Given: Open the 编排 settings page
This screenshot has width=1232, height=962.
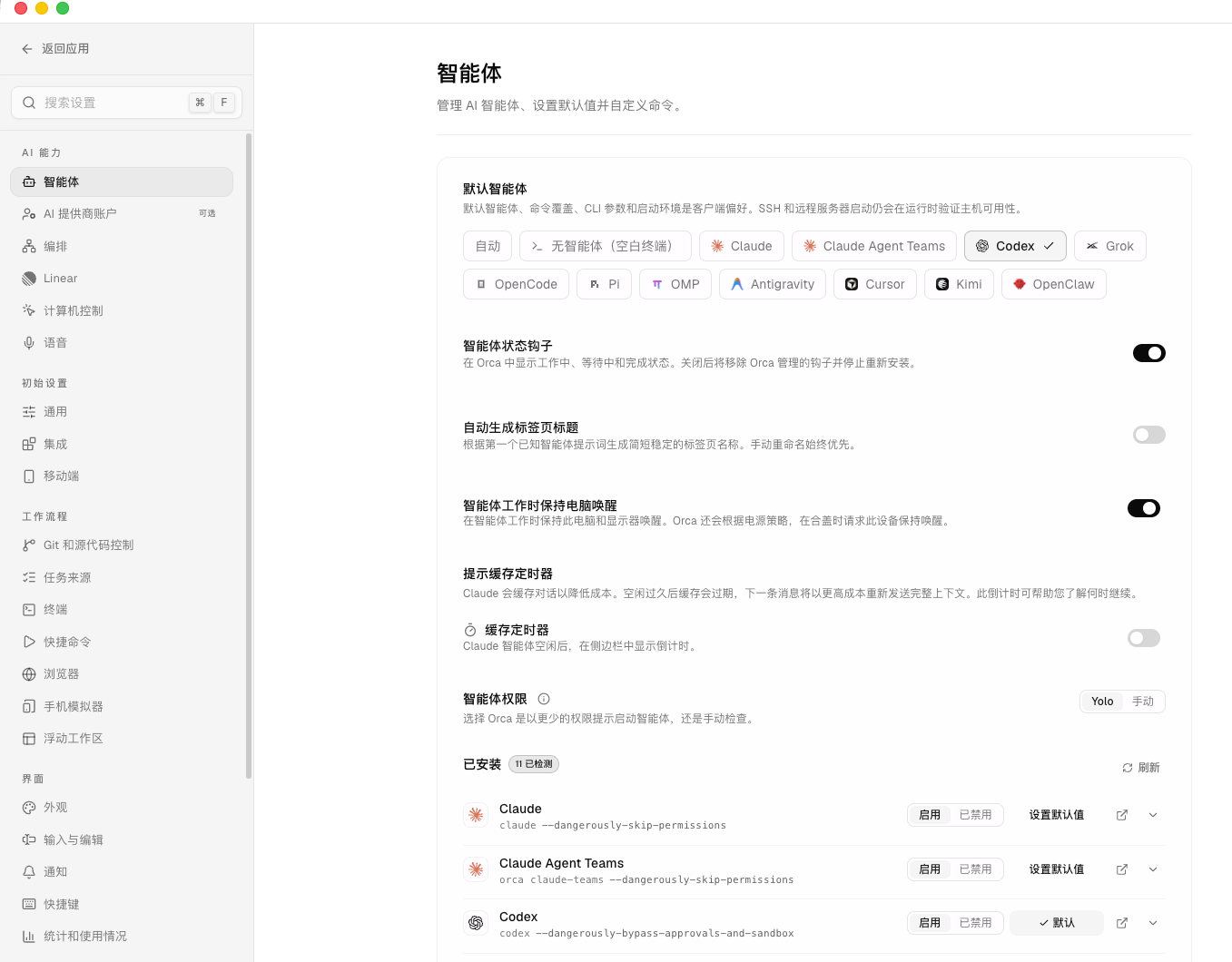Looking at the screenshot, I should click(x=122, y=247).
